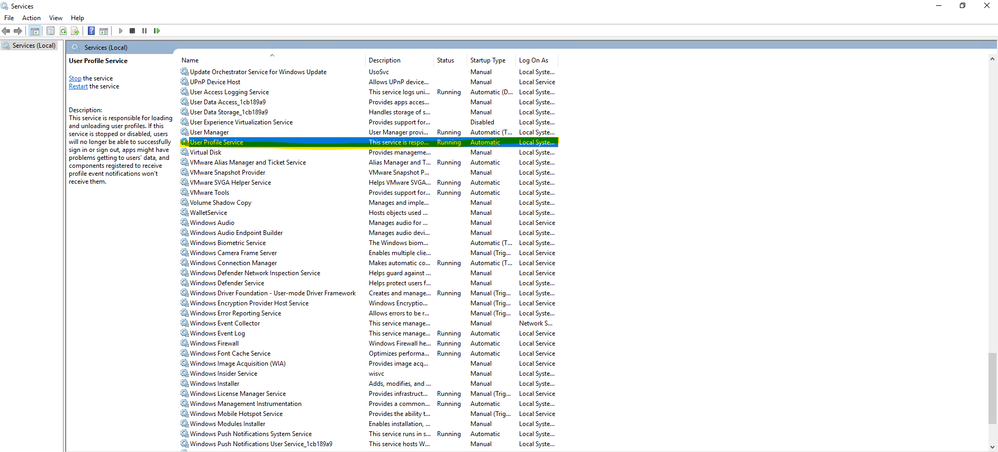Screen dimensions: 998x452
Task: Click gear icon beside UPnP Device Host
Action: click(x=185, y=82)
